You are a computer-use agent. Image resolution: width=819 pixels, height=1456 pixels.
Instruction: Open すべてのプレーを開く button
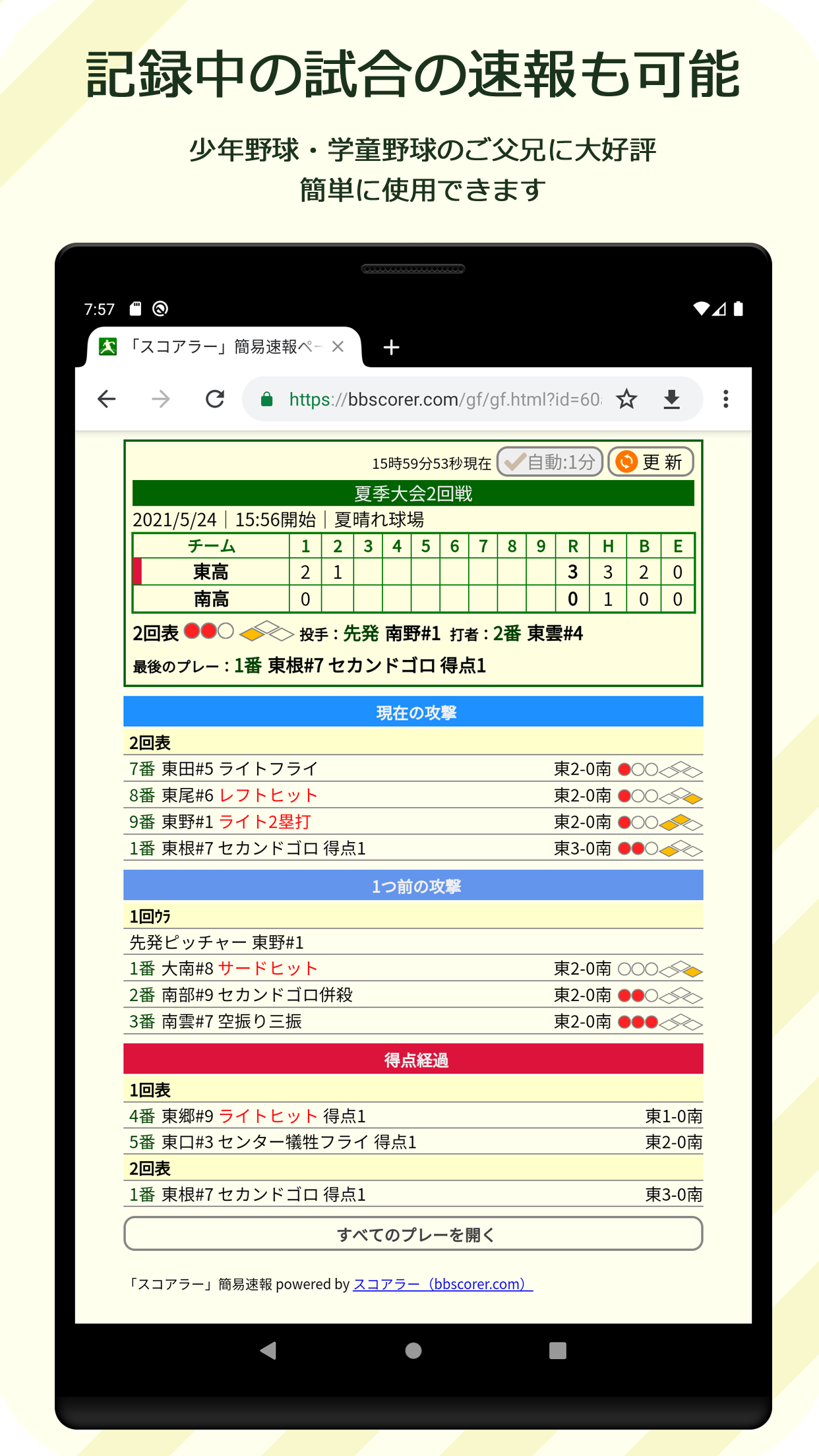(x=413, y=1233)
